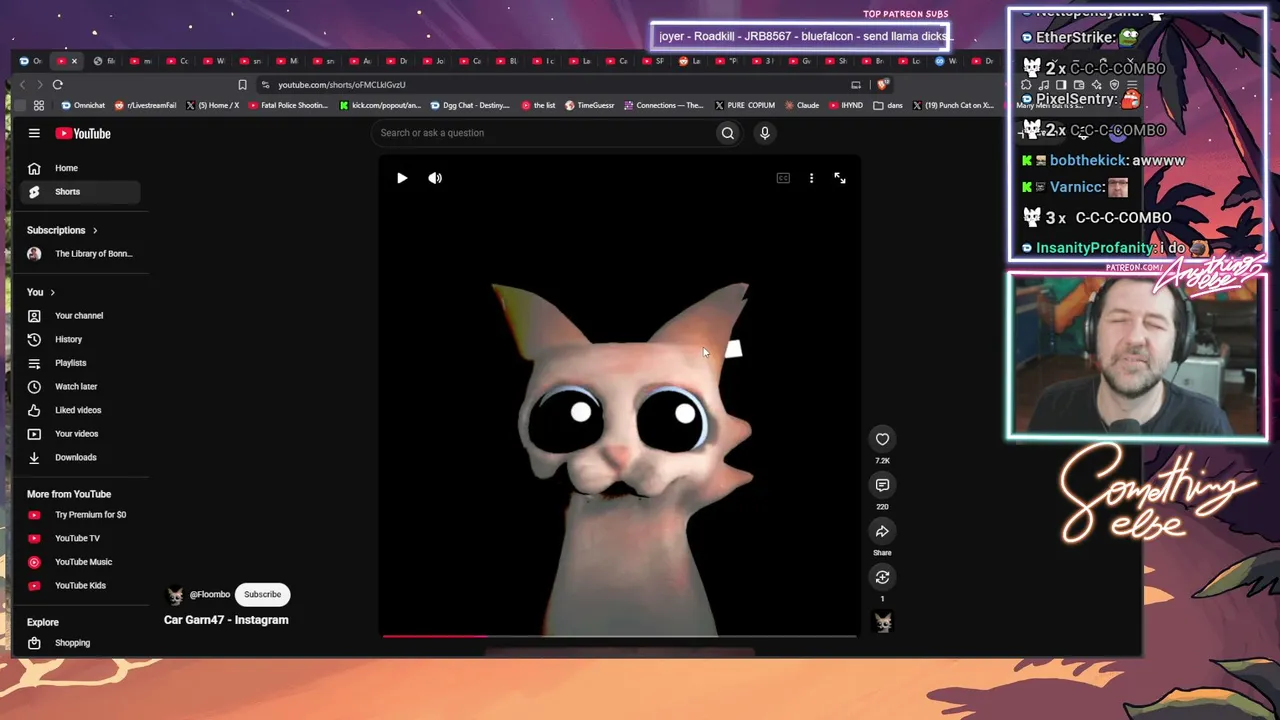
Task: Open the IHYND bookmark
Action: [x=845, y=105]
